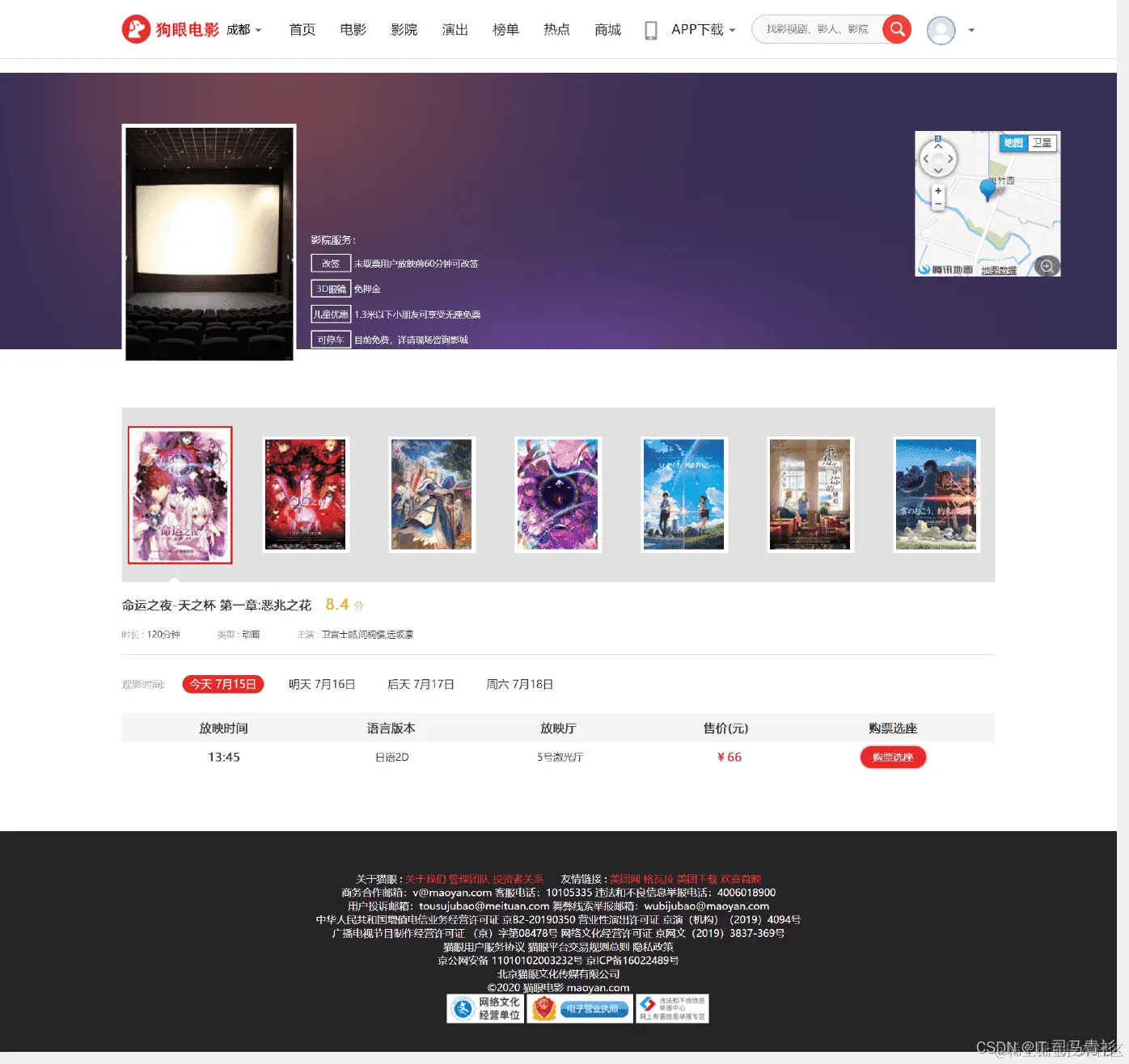
Task: Click the 13:45 showtime cell
Action: click(224, 758)
